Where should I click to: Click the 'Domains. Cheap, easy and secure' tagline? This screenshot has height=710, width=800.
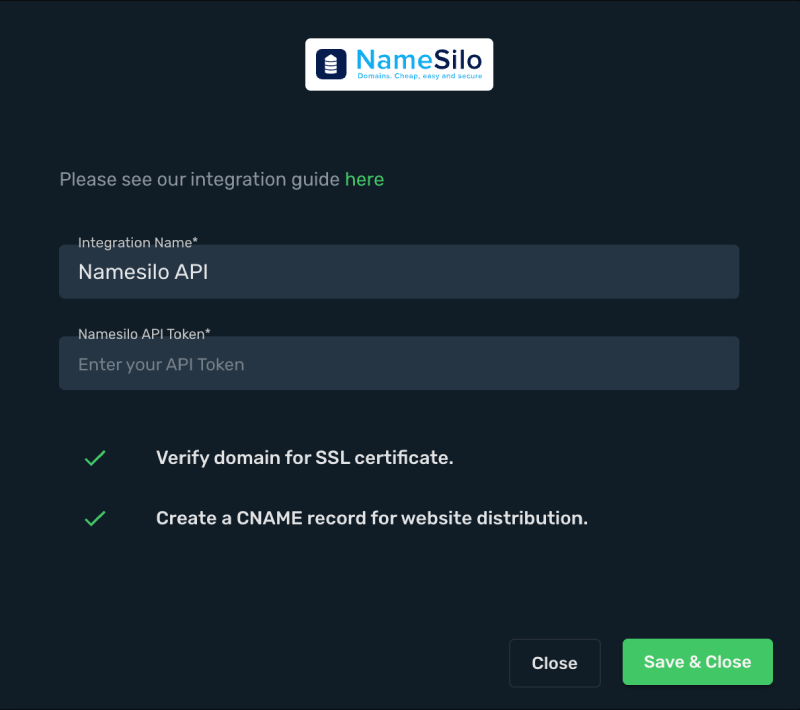pos(419,77)
